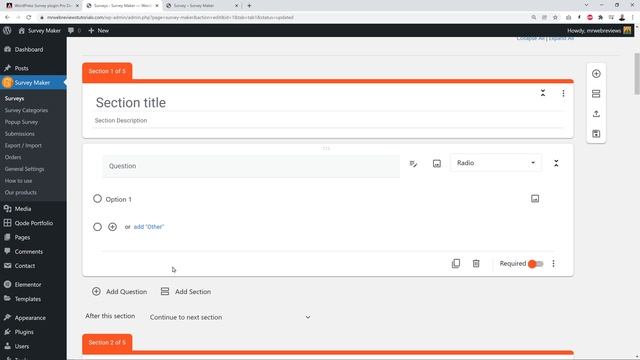
Task: Click the page vertical scrollbar thumb
Action: [x=637, y=73]
